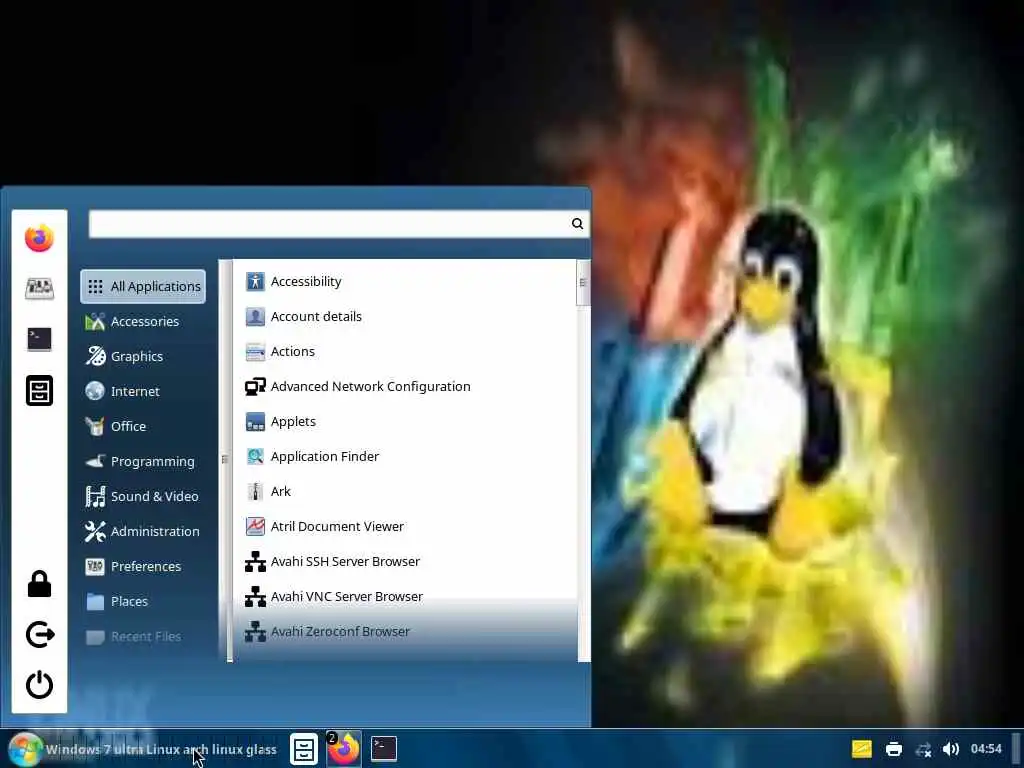Screen dimensions: 1024x768
Task: Click the network disconnected tray icon
Action: [x=923, y=750]
